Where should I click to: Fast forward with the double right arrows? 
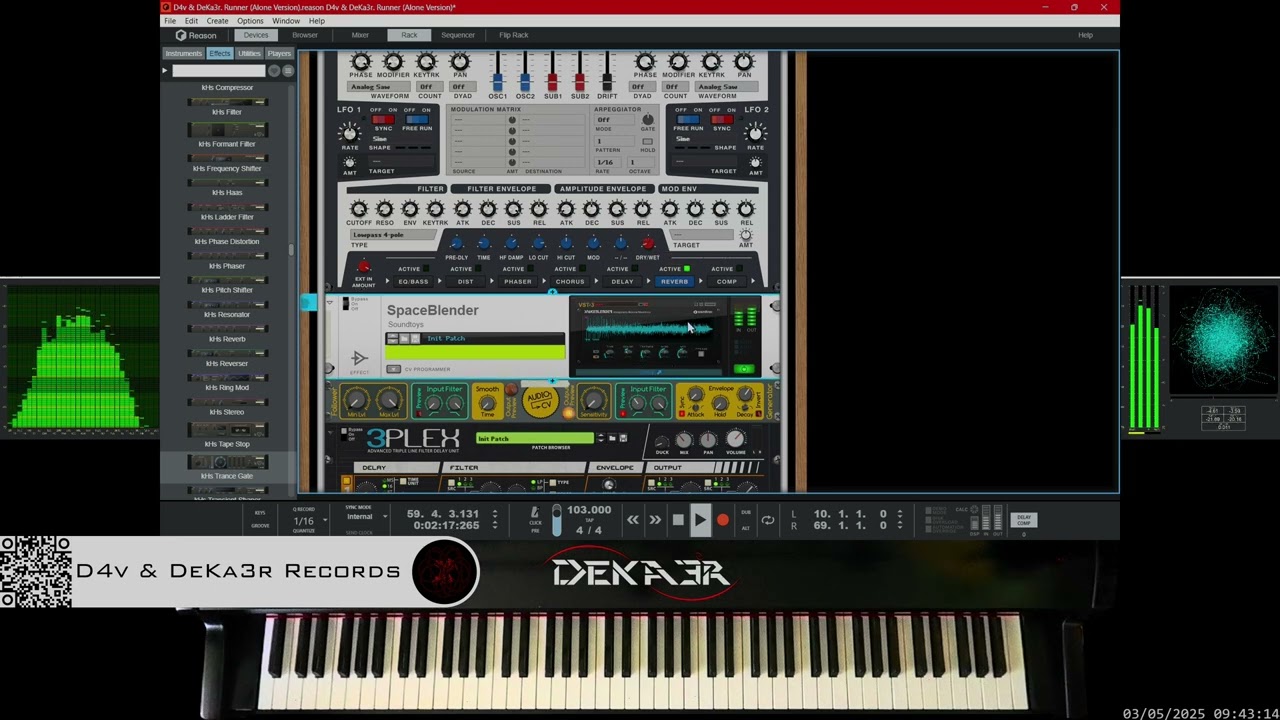point(655,520)
